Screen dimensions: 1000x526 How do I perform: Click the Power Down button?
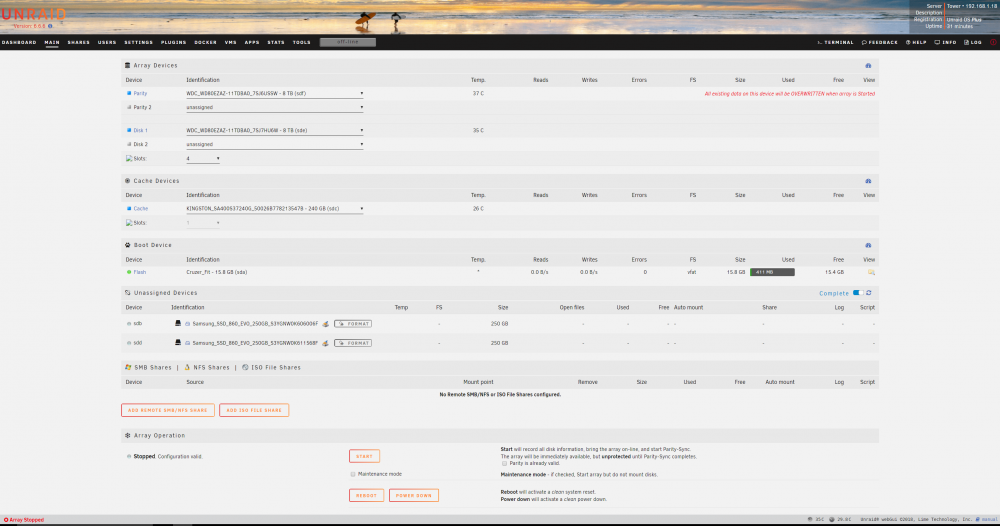click(x=414, y=495)
